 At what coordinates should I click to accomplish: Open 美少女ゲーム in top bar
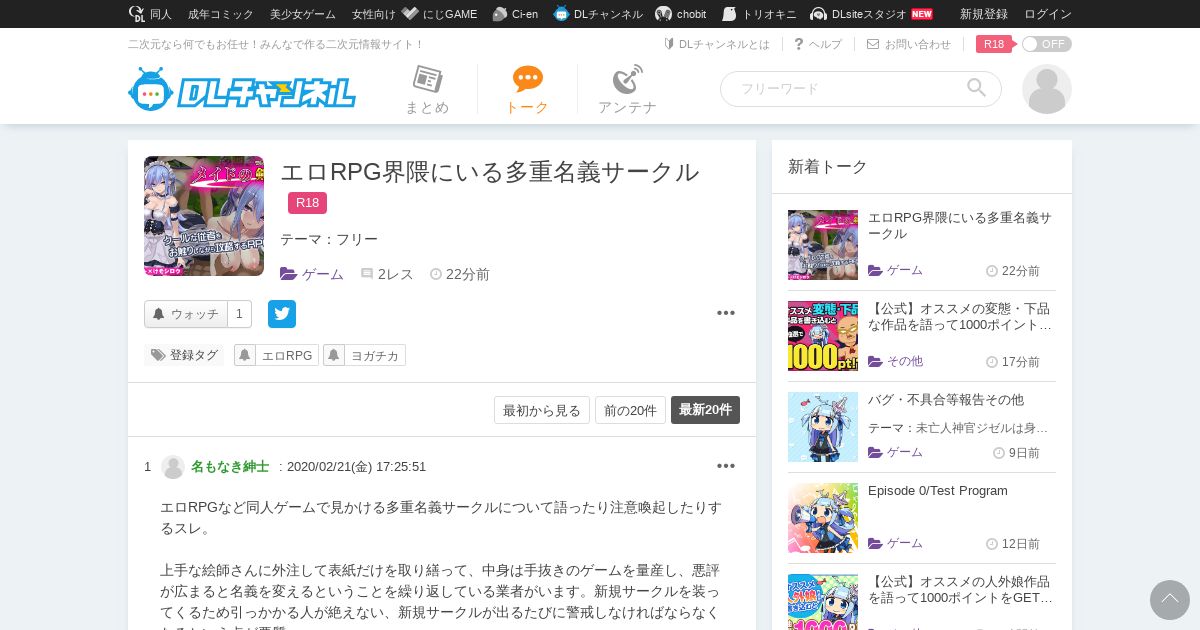point(303,14)
